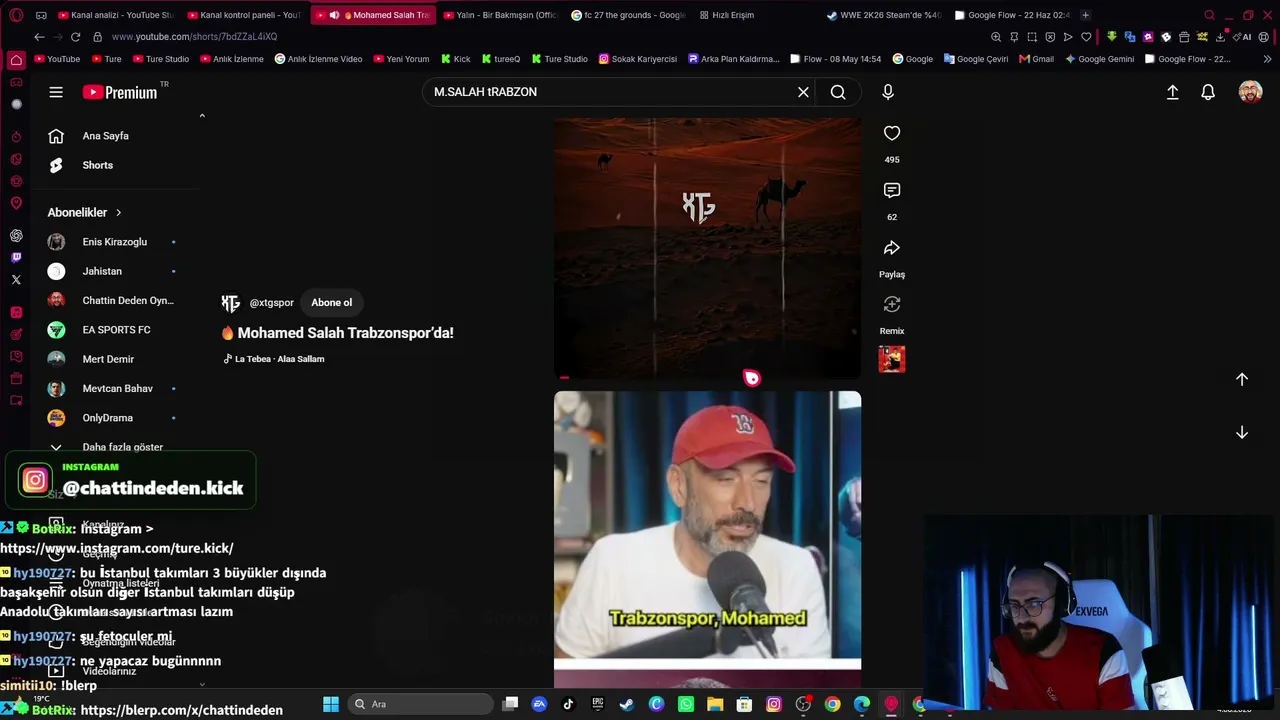The width and height of the screenshot is (1280, 720).
Task: Open the Gmail bookmark
Action: click(1036, 59)
